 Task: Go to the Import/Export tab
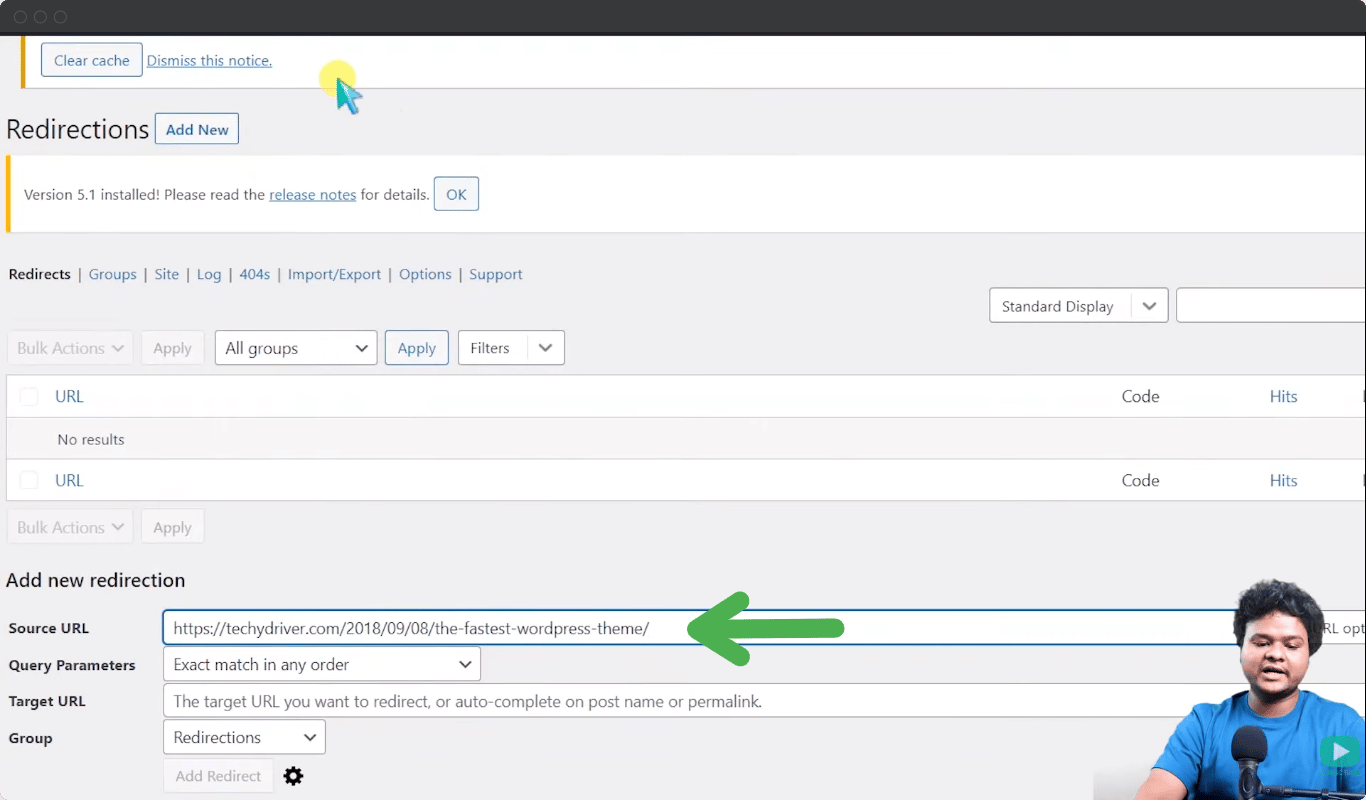click(335, 274)
